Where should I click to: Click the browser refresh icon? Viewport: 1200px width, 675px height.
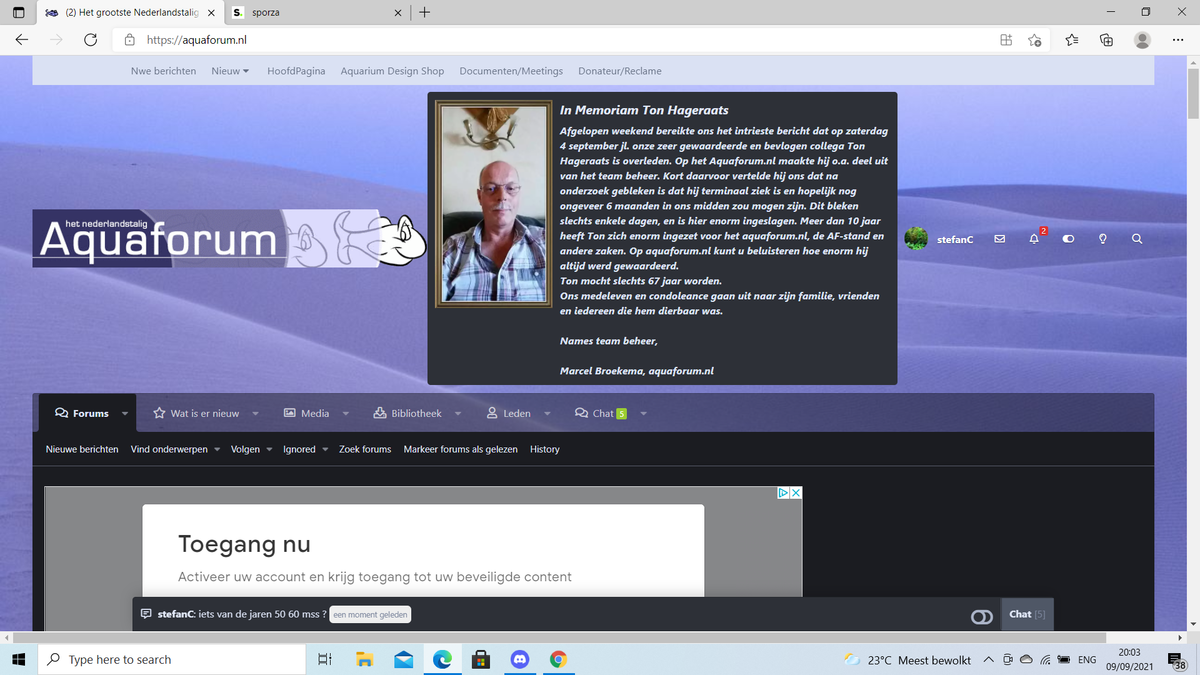point(90,40)
